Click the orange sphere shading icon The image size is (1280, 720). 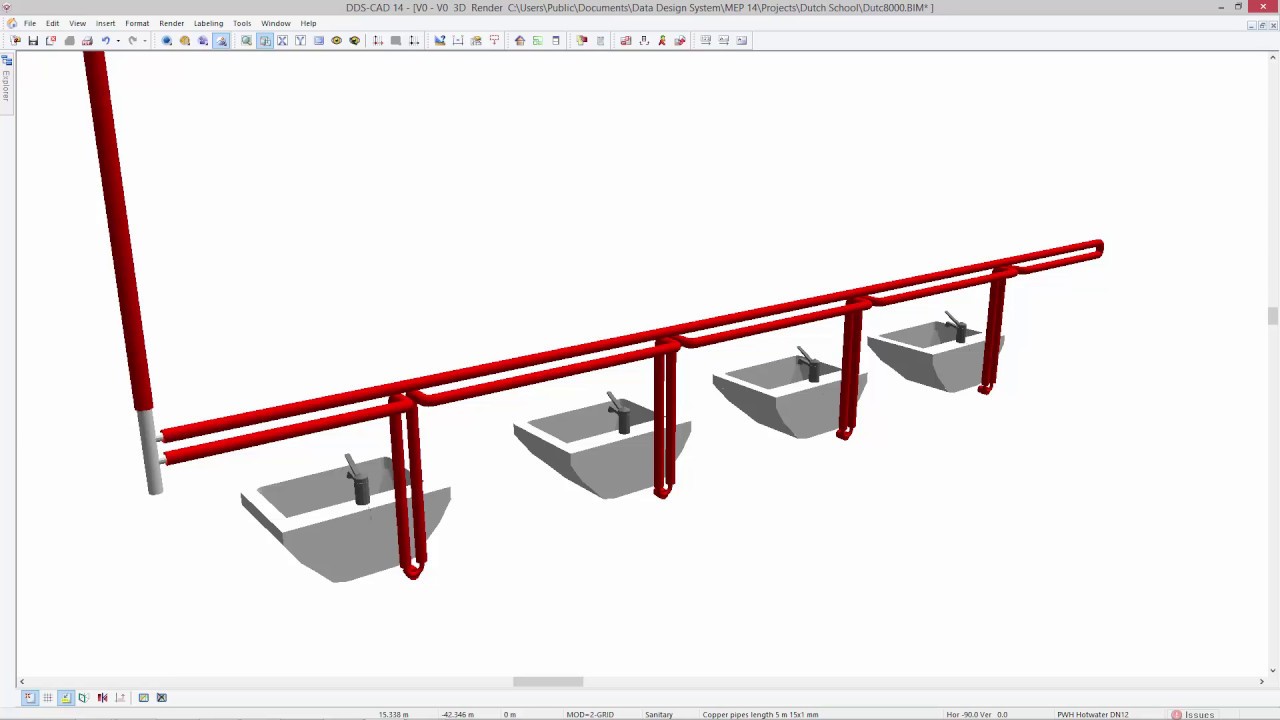[185, 40]
